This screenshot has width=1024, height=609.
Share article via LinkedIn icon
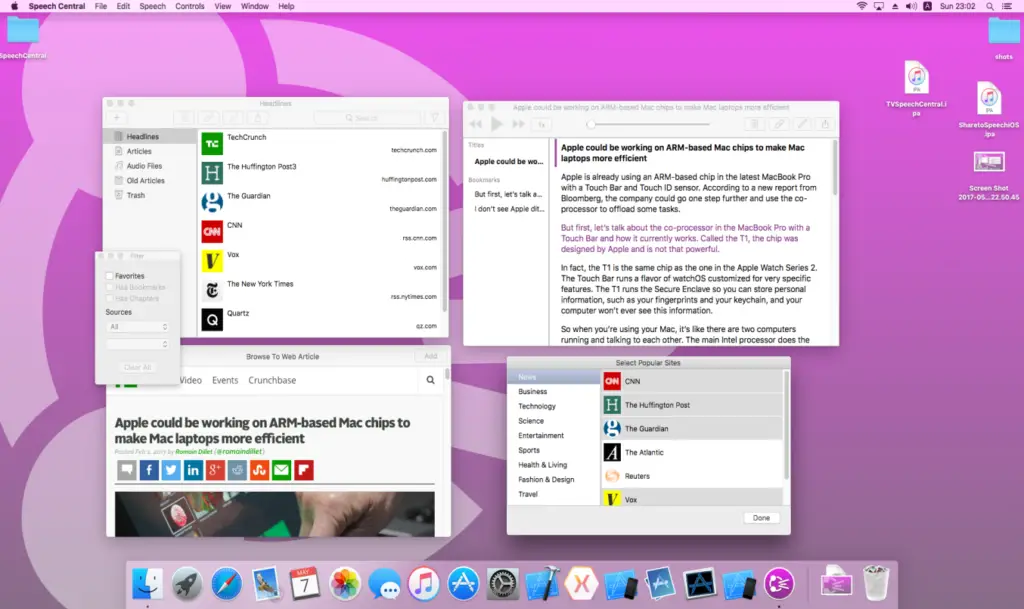click(193, 470)
